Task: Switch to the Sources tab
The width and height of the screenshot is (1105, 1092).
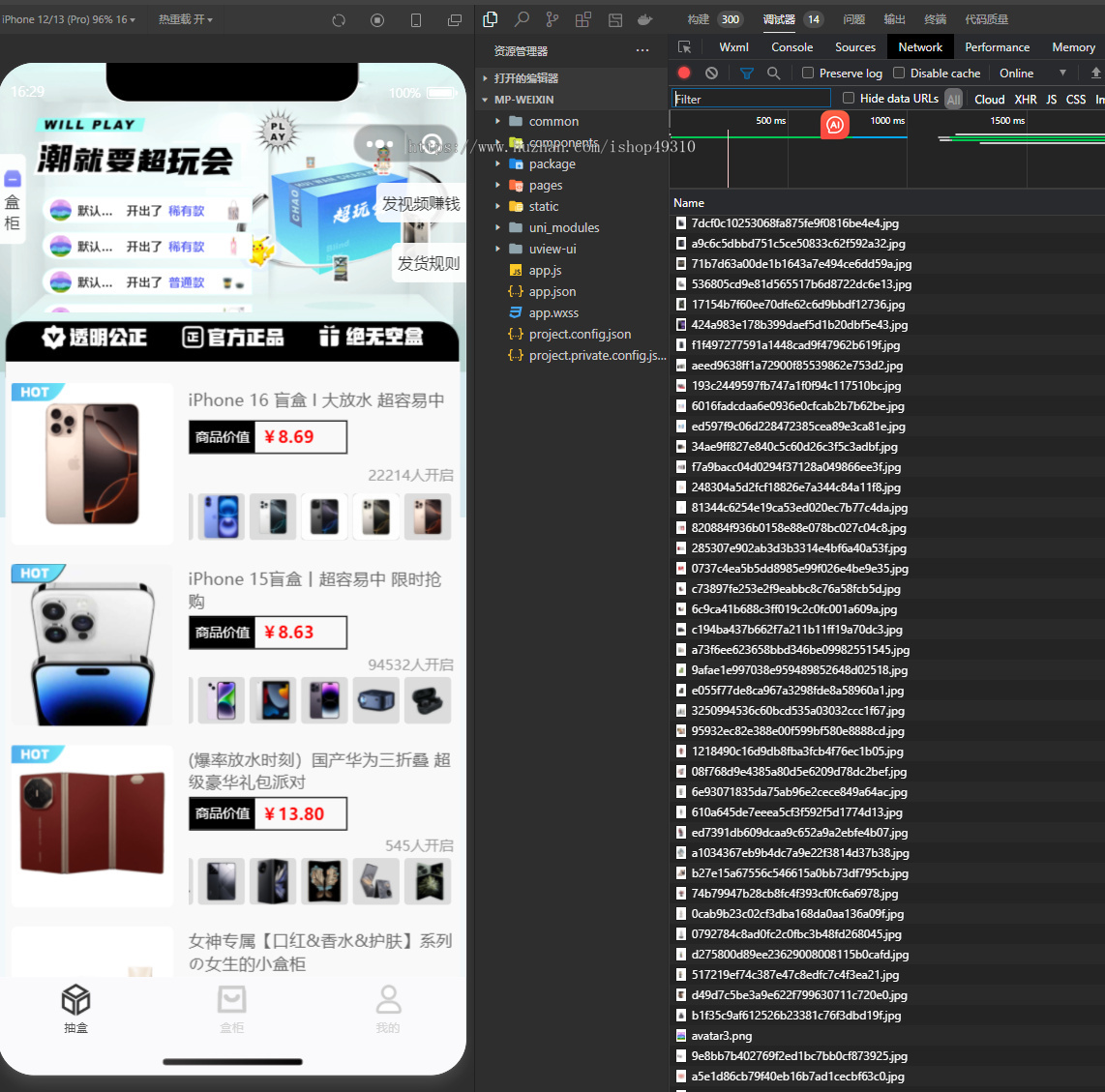Action: pyautogui.click(x=855, y=47)
